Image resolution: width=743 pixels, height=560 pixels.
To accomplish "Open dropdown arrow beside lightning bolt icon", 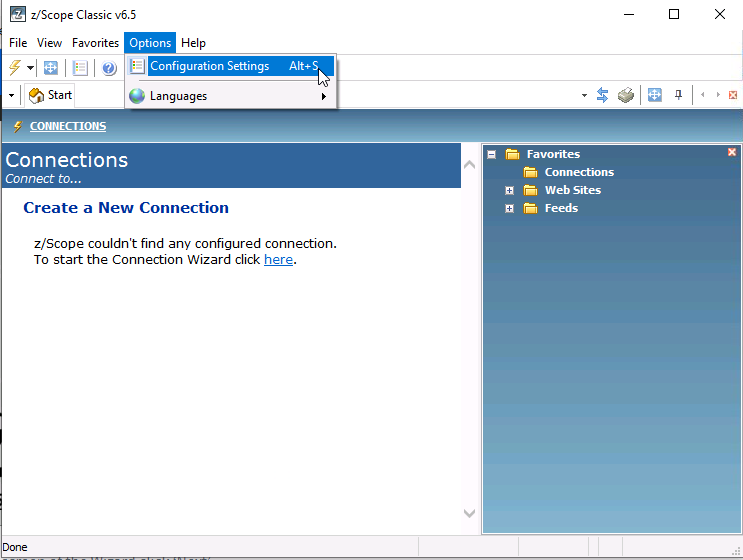I will pos(30,68).
